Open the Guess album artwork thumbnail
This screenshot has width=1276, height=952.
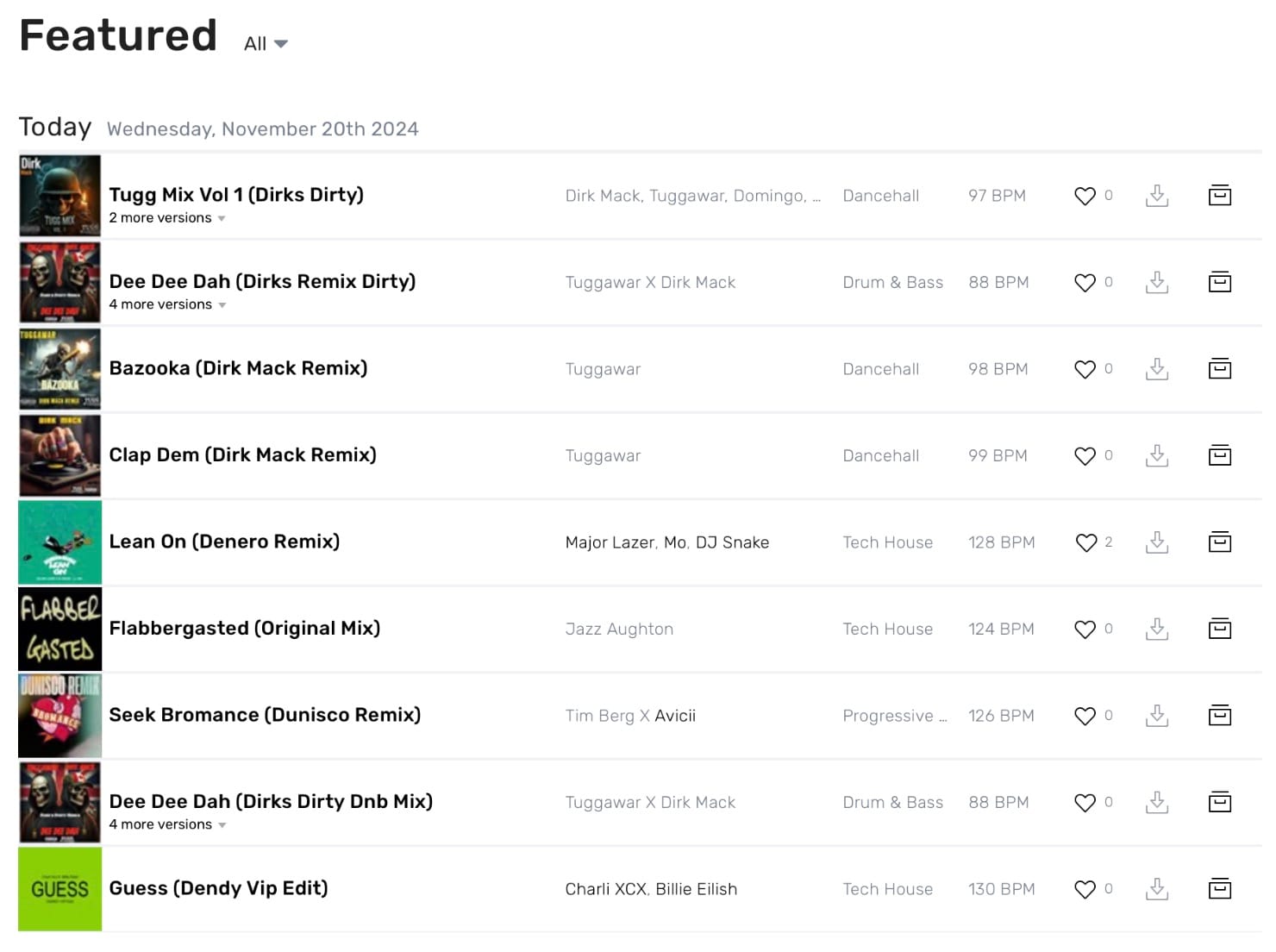(59, 888)
